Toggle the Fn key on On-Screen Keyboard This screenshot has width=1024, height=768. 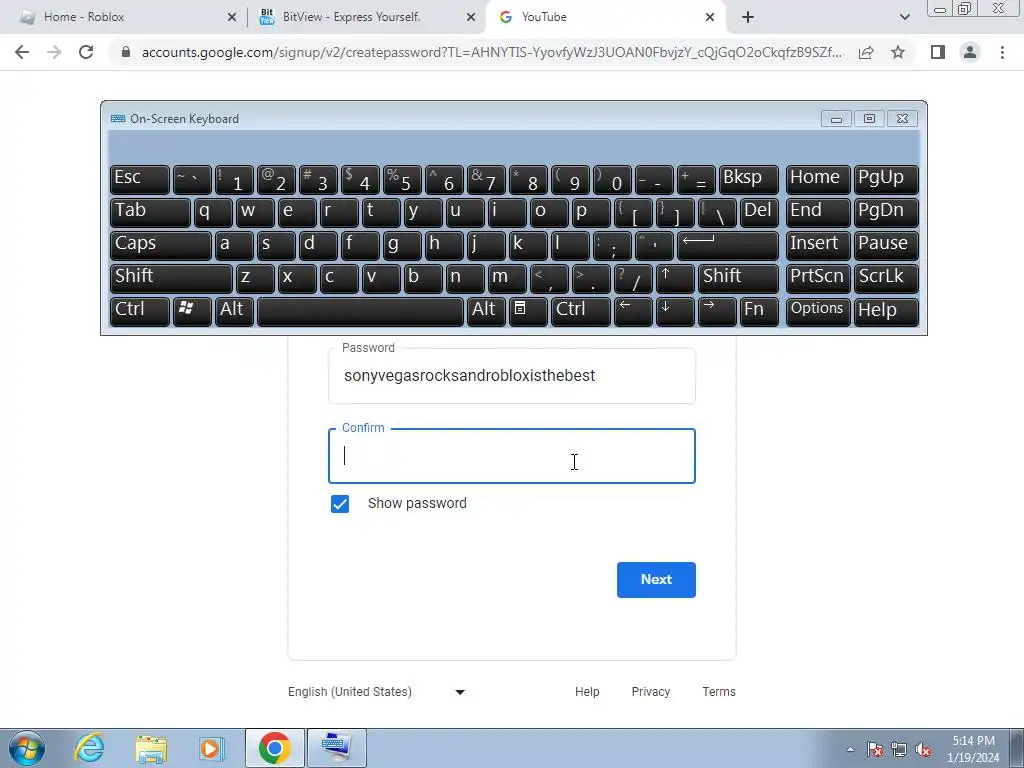pos(759,311)
